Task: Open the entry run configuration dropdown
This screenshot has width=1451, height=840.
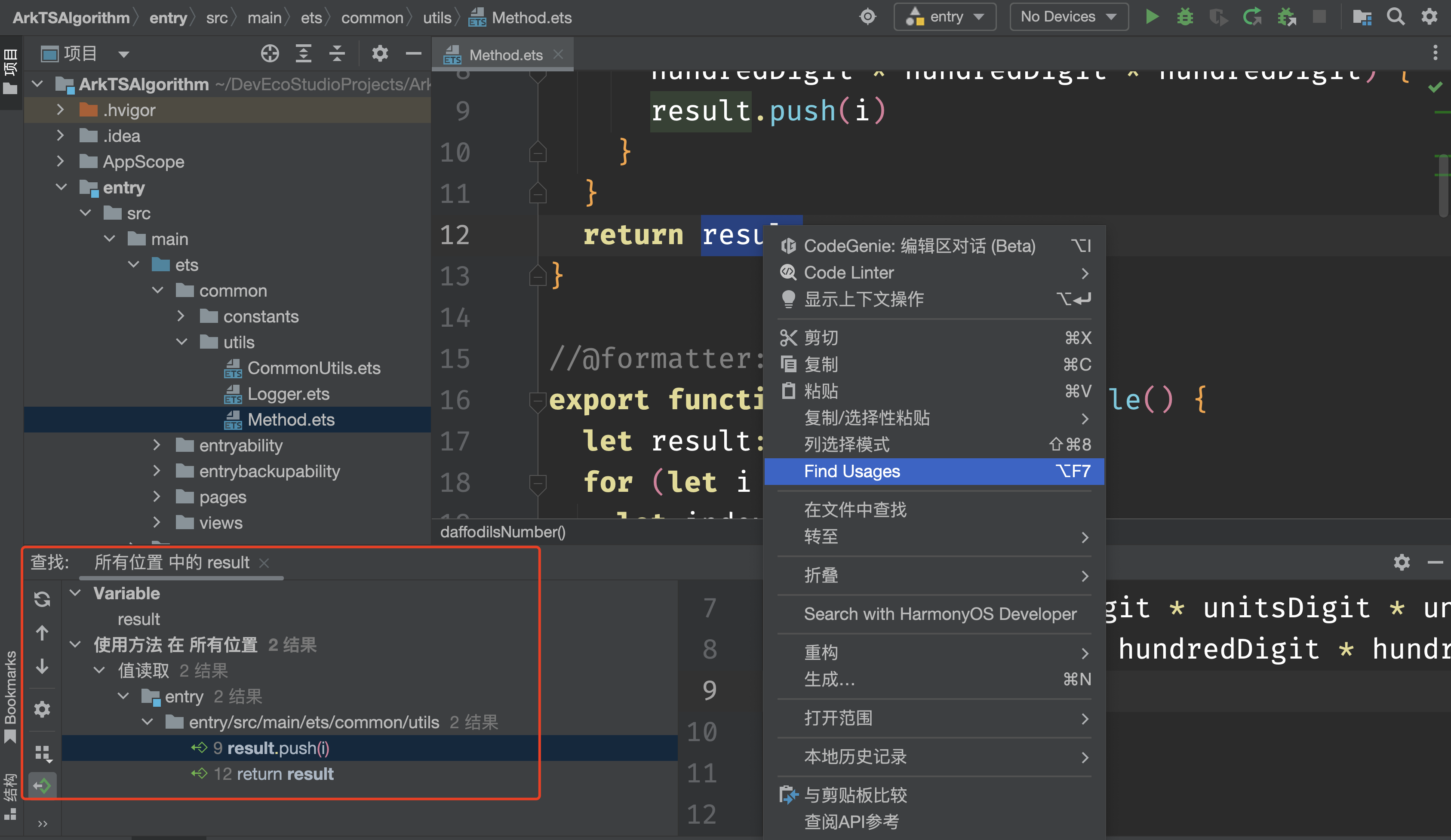Action: coord(945,17)
